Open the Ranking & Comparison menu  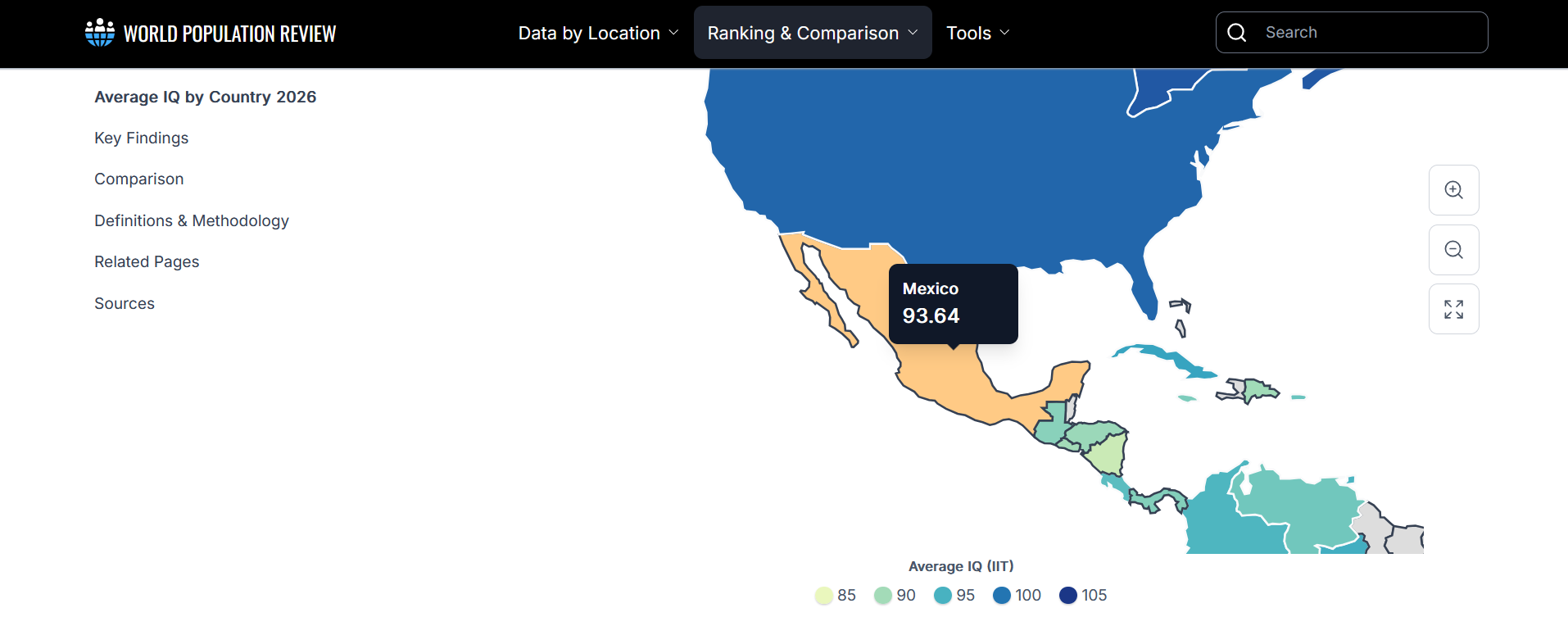(813, 33)
